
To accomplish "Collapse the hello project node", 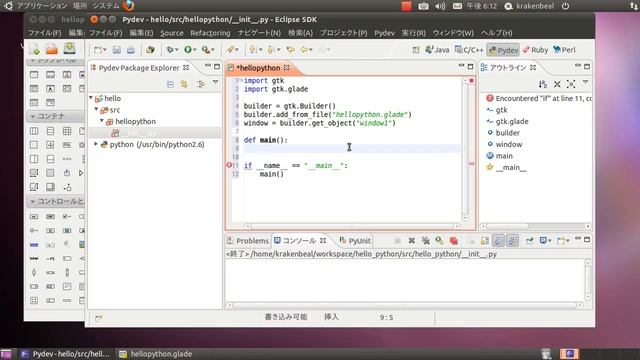I will pos(91,98).
